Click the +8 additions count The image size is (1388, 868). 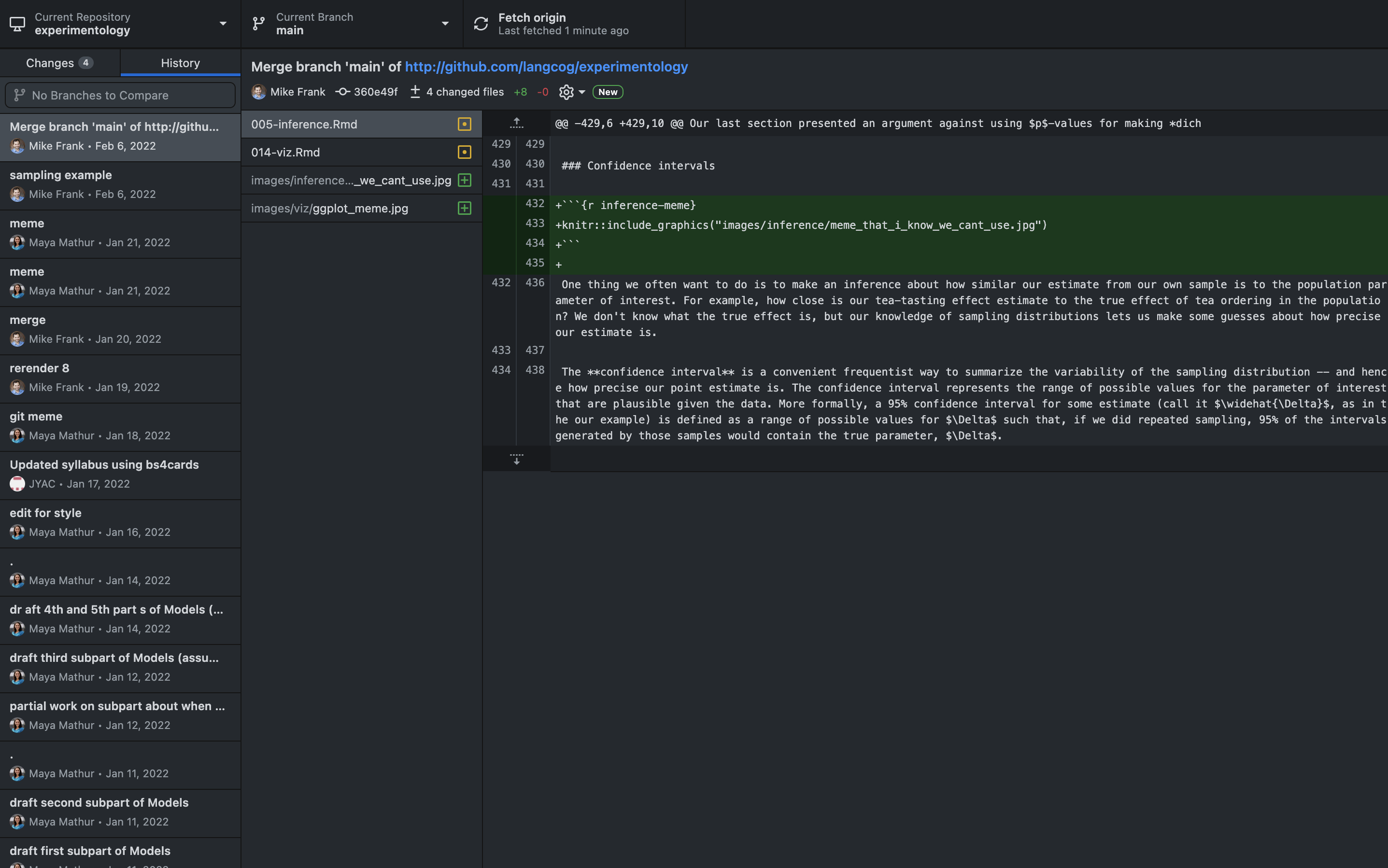point(520,92)
